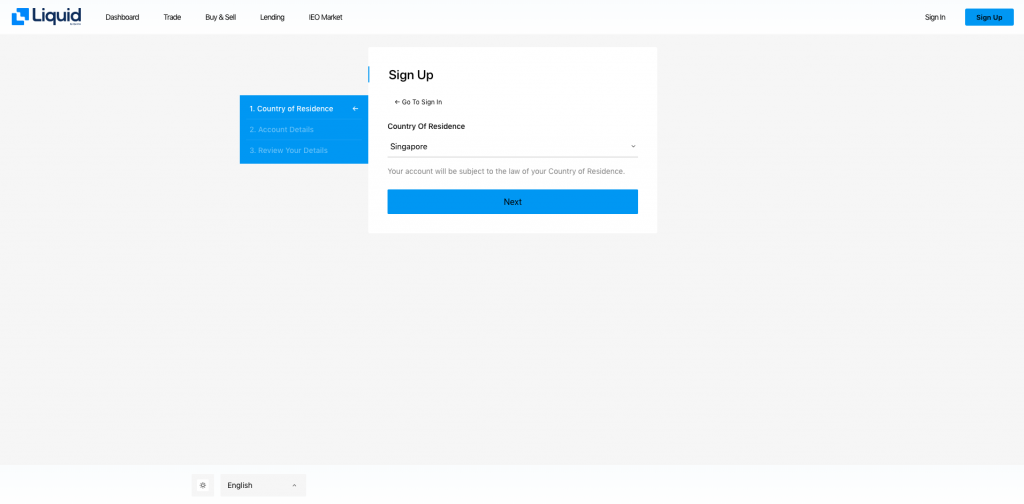Click the arrow icon beside Country of Residence step
Screen dimensions: 1024x504
[x=355, y=109]
